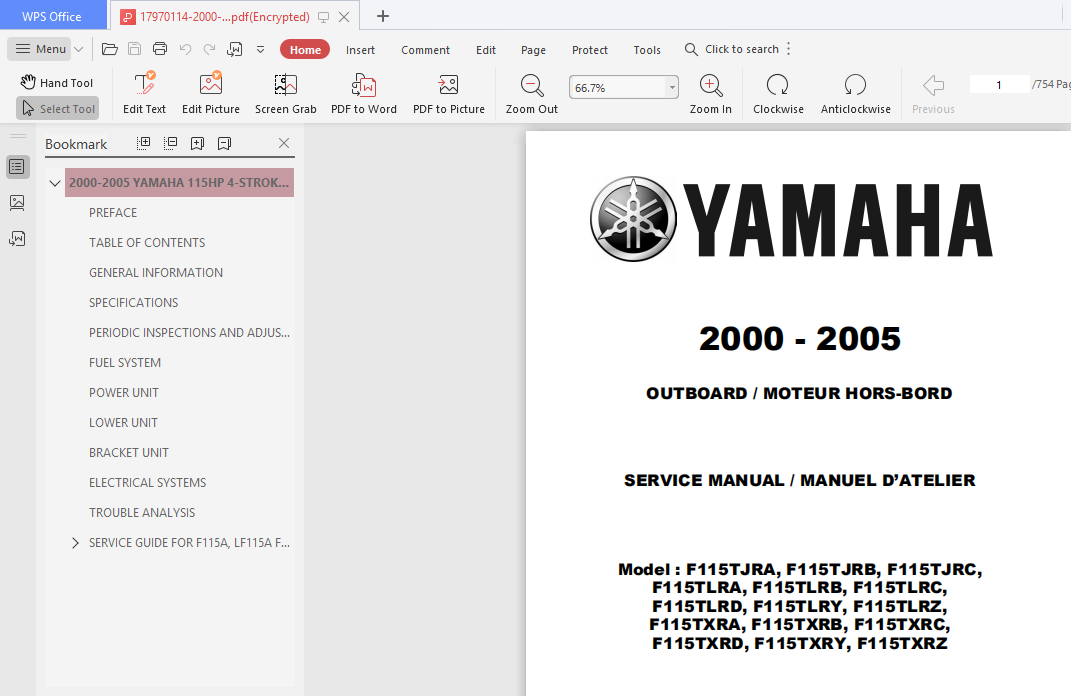Zoom Out of the page
This screenshot has height=696, width=1071.
click(x=531, y=94)
